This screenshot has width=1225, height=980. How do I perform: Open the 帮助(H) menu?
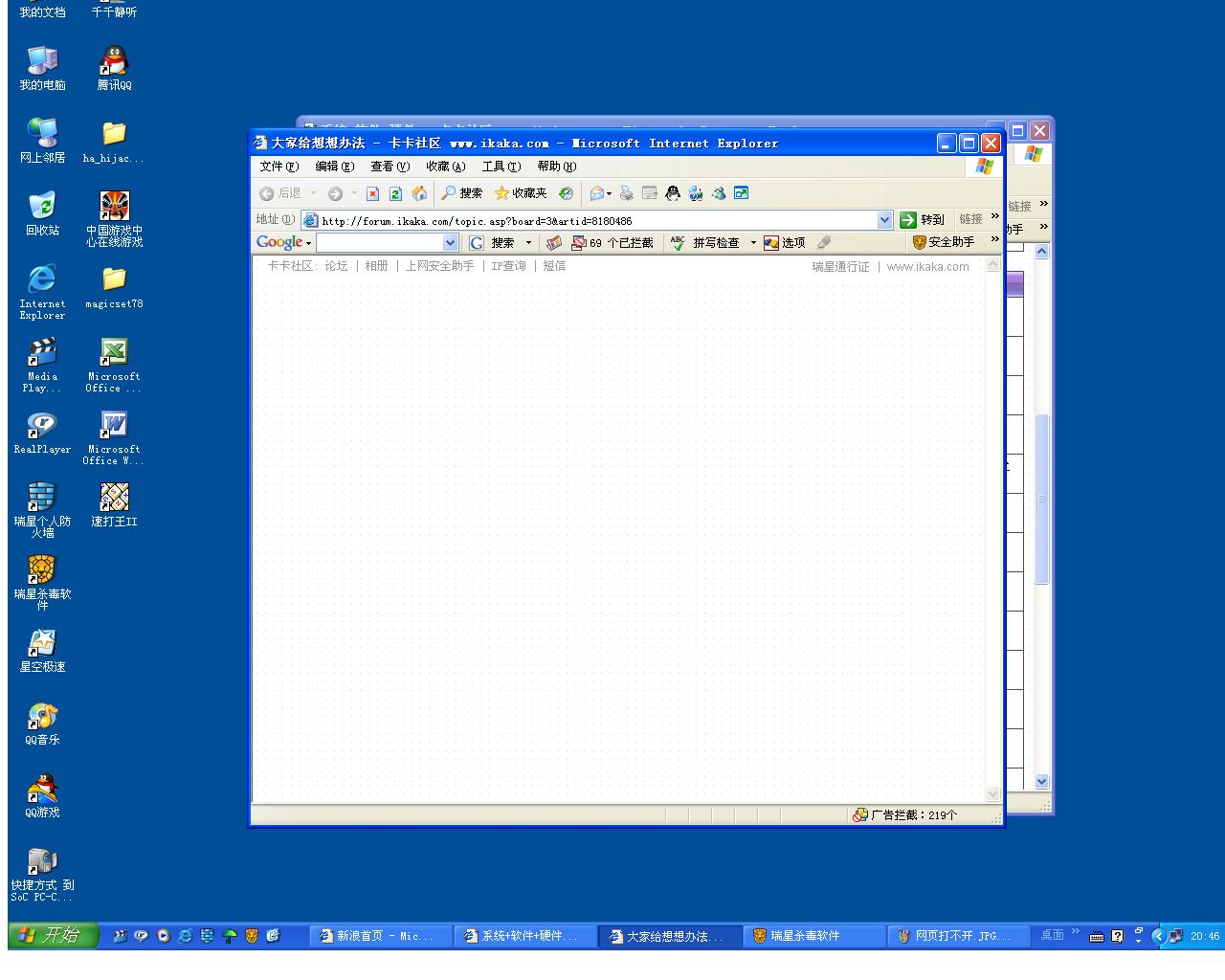tap(557, 167)
